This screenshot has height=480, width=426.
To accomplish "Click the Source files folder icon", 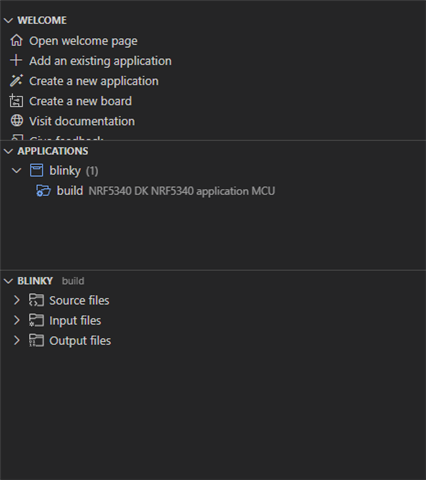I will click(36, 300).
